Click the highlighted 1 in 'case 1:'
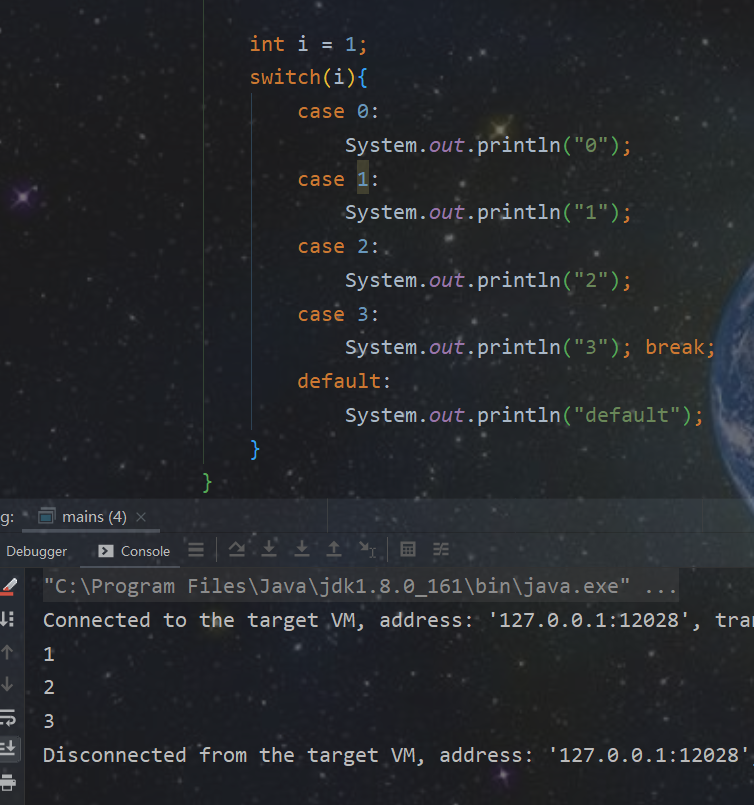Viewport: 754px width, 805px height. tap(363, 179)
